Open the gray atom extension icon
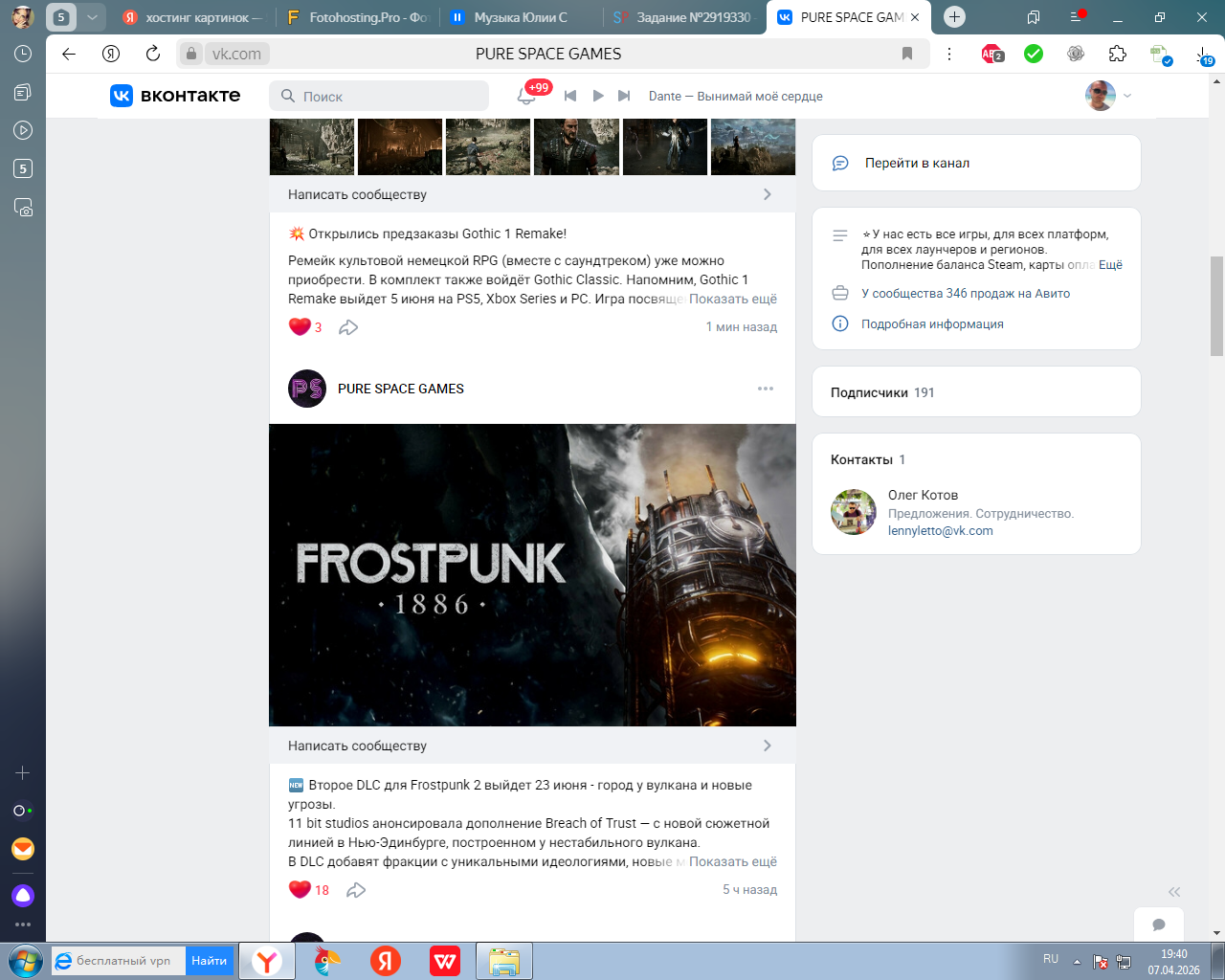1225x980 pixels. pos(1076,54)
